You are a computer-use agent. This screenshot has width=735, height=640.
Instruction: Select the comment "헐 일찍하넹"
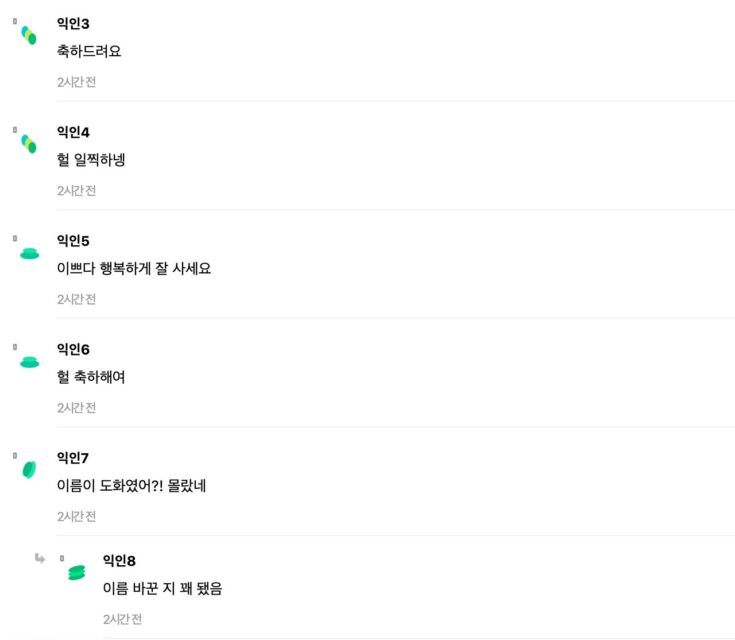(91, 160)
